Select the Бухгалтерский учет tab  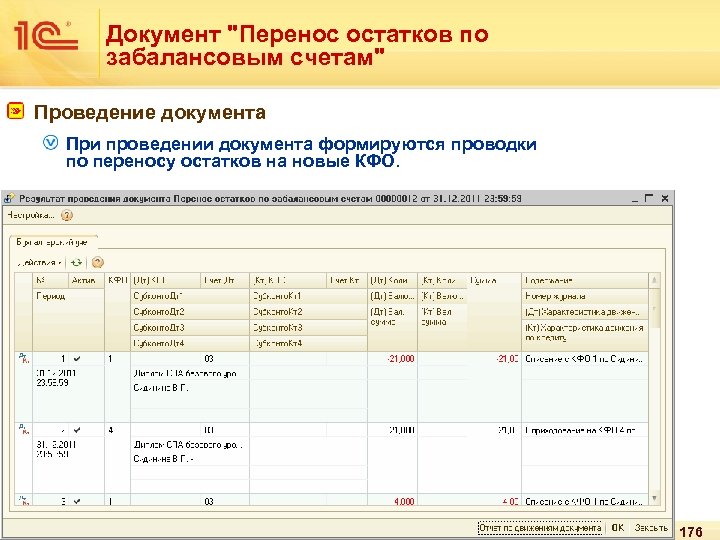coord(52,242)
